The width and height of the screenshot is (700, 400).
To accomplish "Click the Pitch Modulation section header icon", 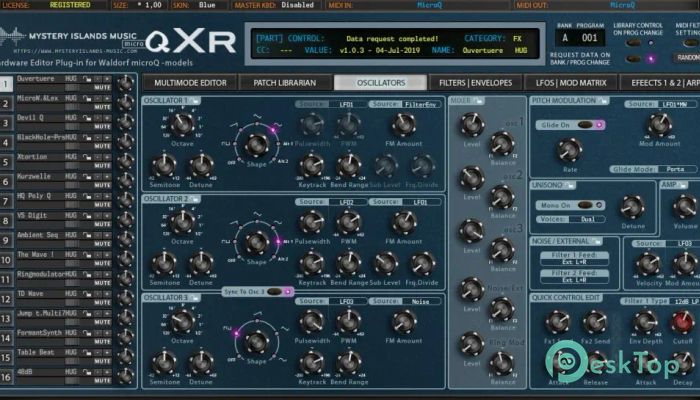I will click(x=604, y=101).
